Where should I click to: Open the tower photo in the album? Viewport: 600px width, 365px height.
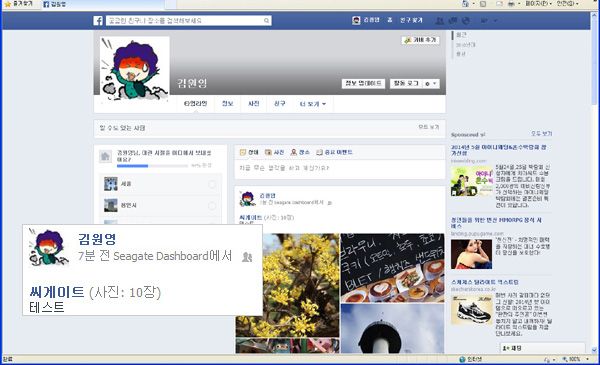pyautogui.click(x=392, y=329)
